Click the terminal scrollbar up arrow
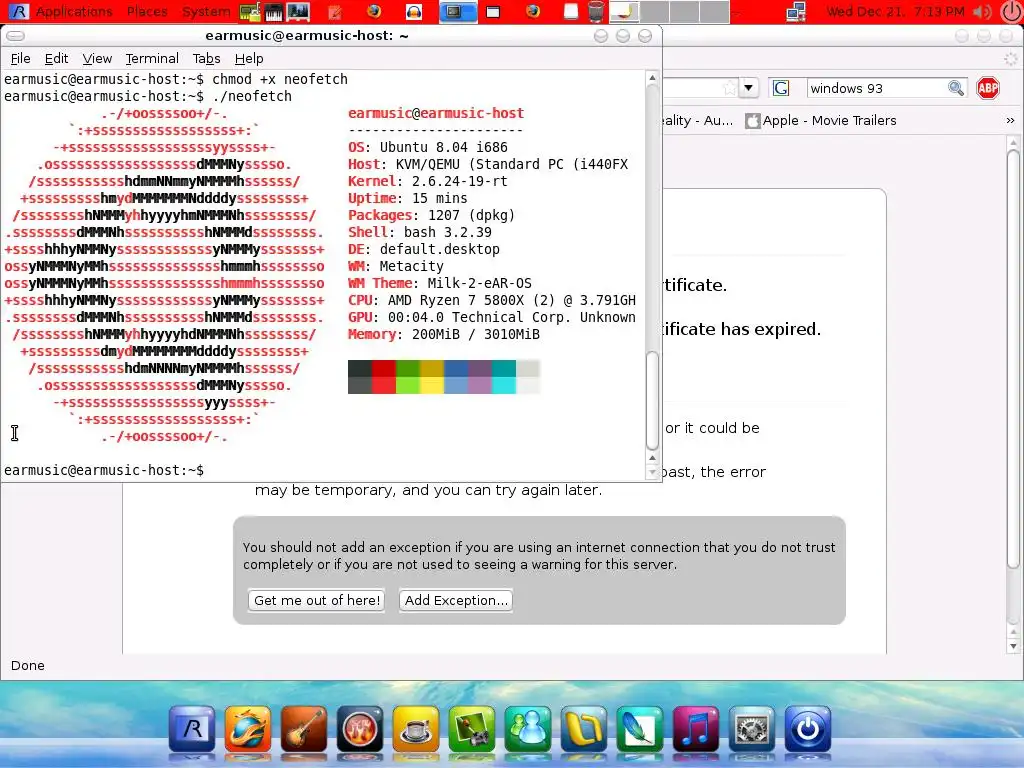Viewport: 1024px width, 768px height. point(652,78)
